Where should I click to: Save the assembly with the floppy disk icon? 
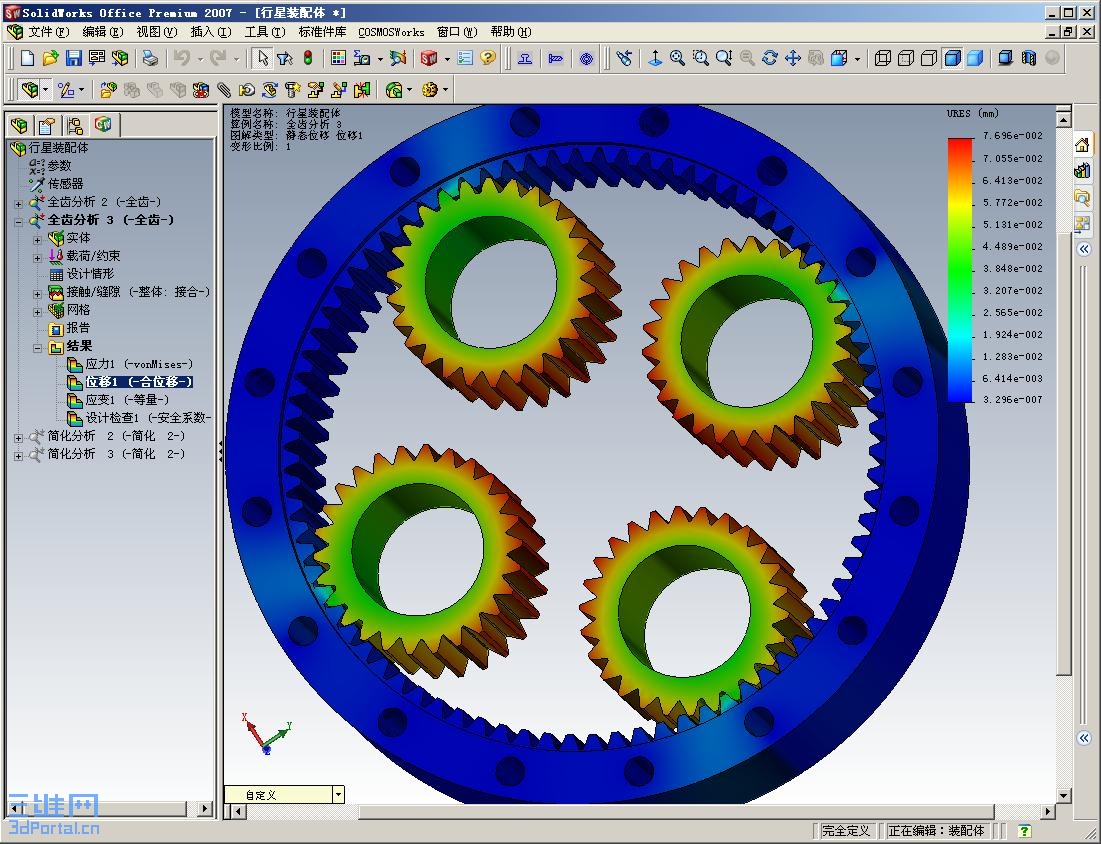[74, 58]
